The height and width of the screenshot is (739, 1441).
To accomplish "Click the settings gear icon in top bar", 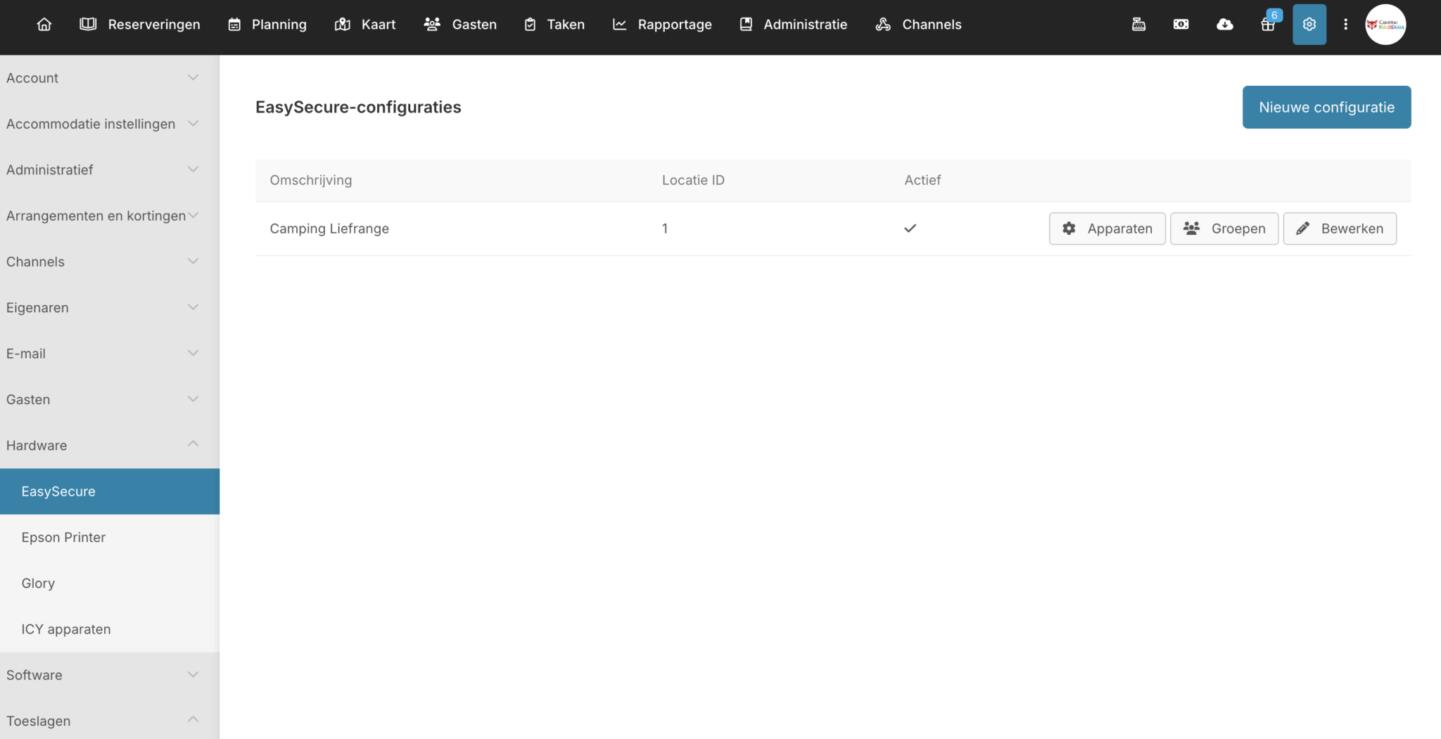I will pos(1309,24).
